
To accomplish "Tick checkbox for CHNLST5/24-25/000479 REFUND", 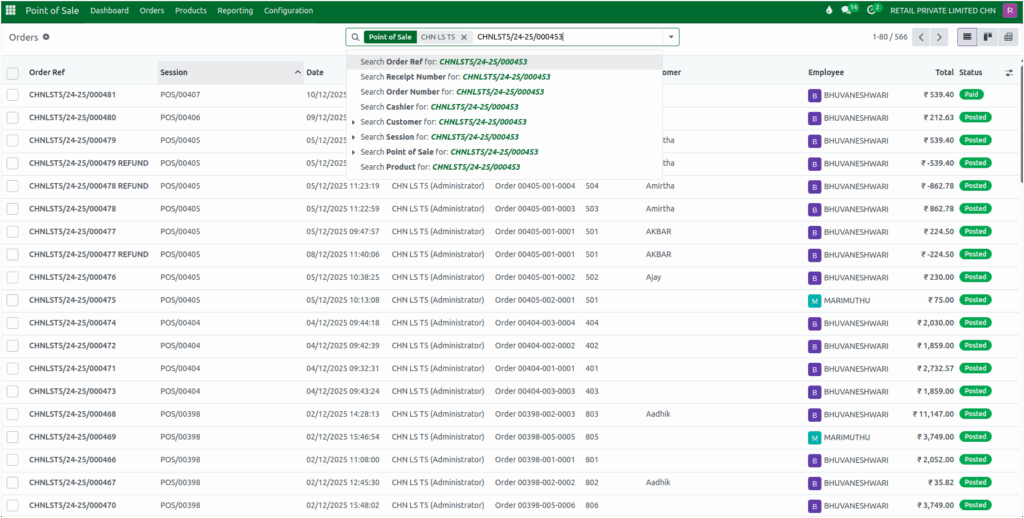I will pyautogui.click(x=13, y=163).
